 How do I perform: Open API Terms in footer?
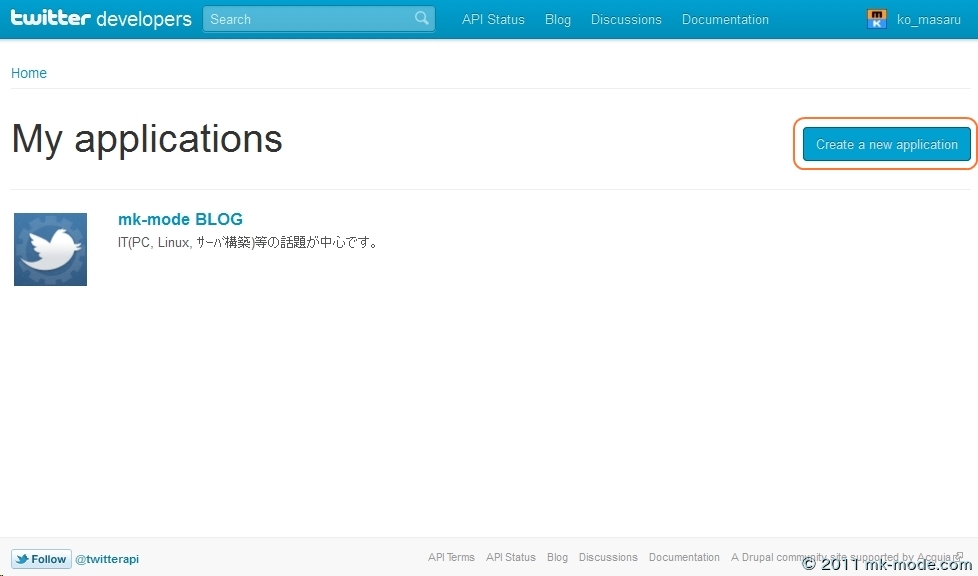click(451, 557)
